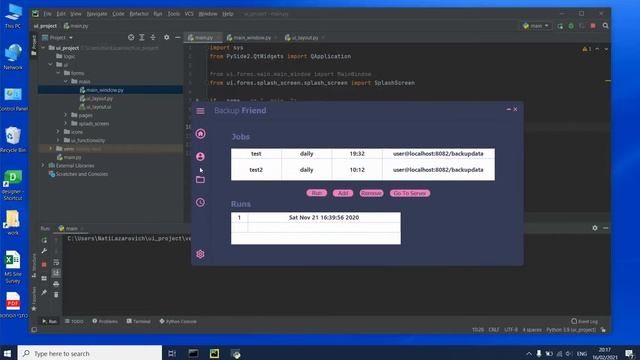Switch to the main_window.py editor tab
Image resolution: width=640 pixels, height=360 pixels.
(x=252, y=38)
